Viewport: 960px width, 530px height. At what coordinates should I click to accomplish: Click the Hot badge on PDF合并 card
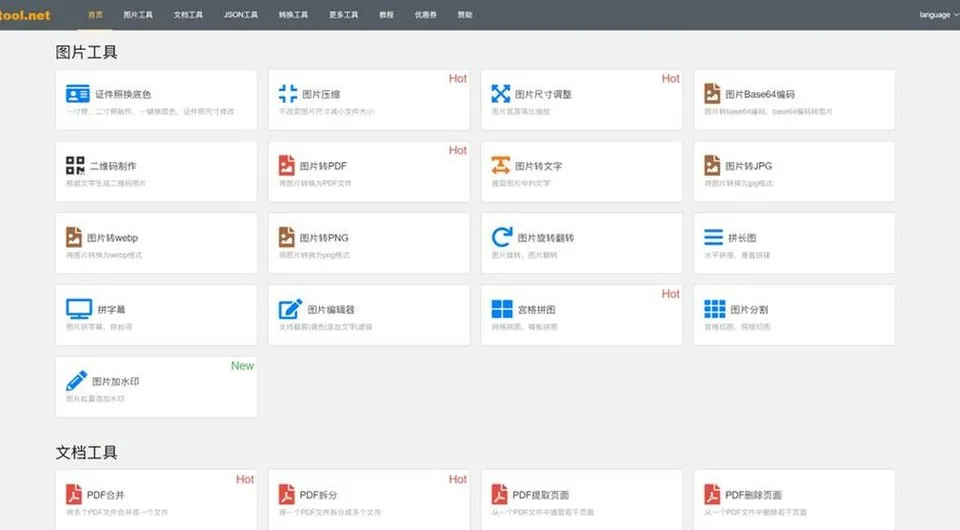coord(245,479)
